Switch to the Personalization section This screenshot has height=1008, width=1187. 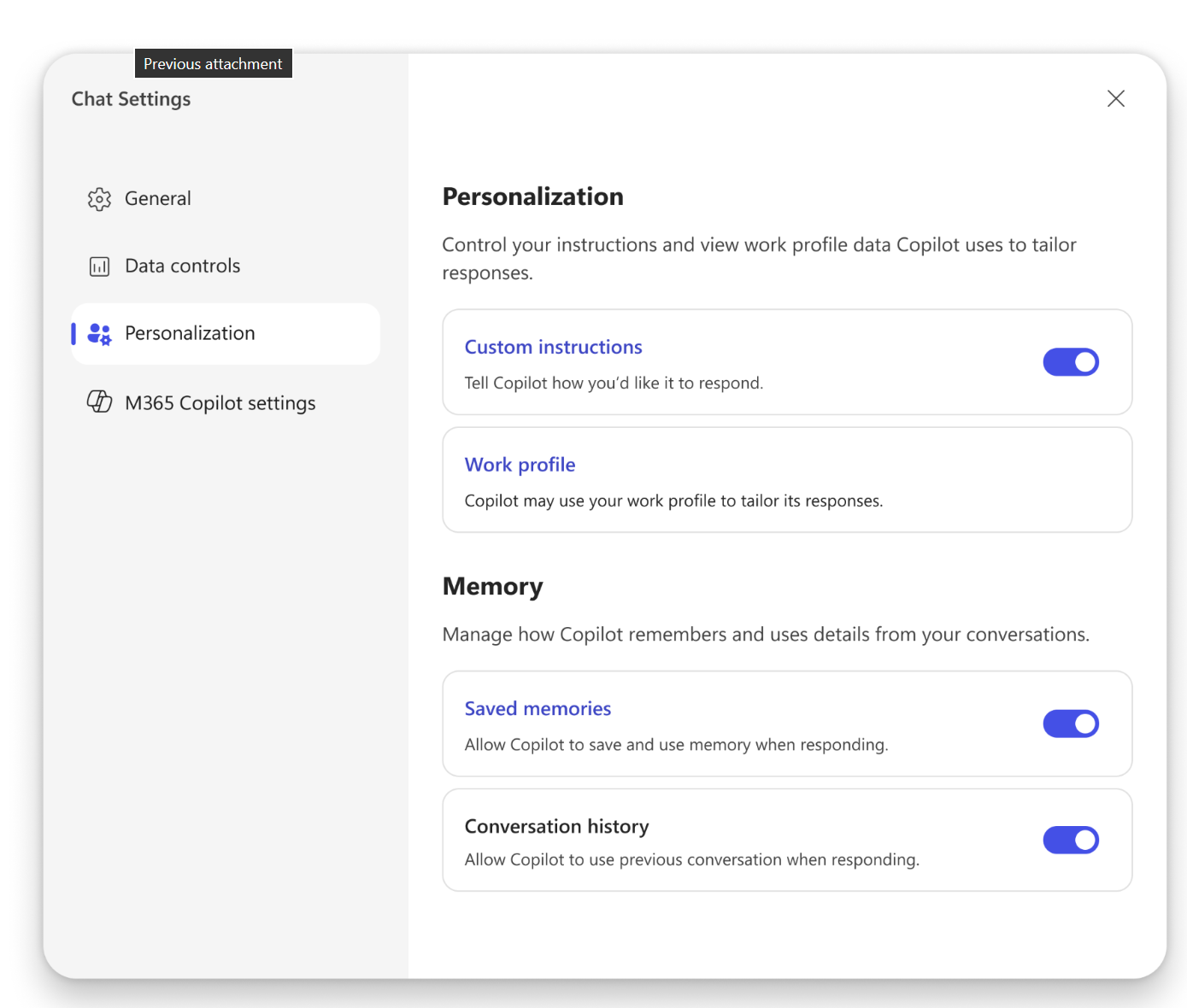(x=190, y=333)
